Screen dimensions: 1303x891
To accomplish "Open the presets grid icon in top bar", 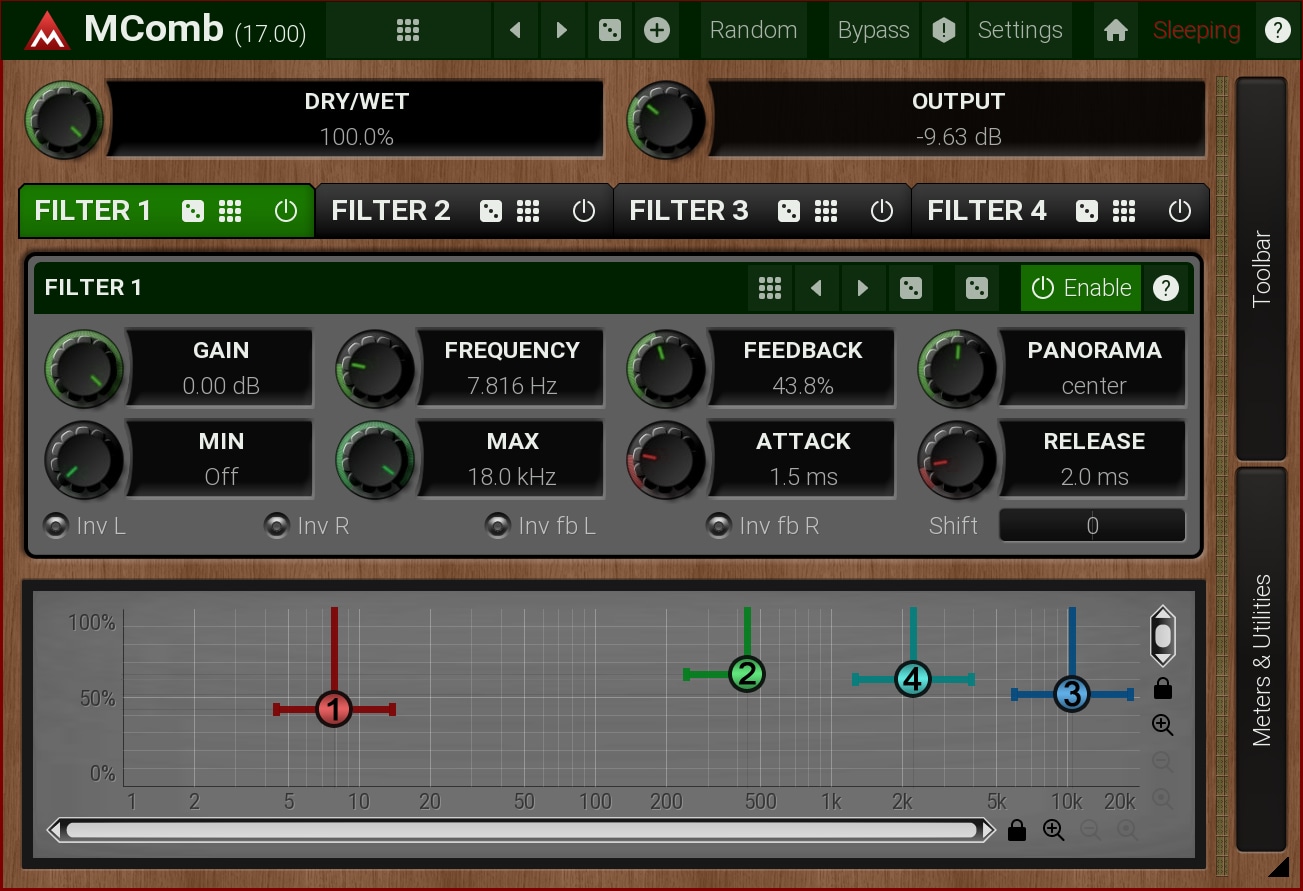I will [x=407, y=30].
